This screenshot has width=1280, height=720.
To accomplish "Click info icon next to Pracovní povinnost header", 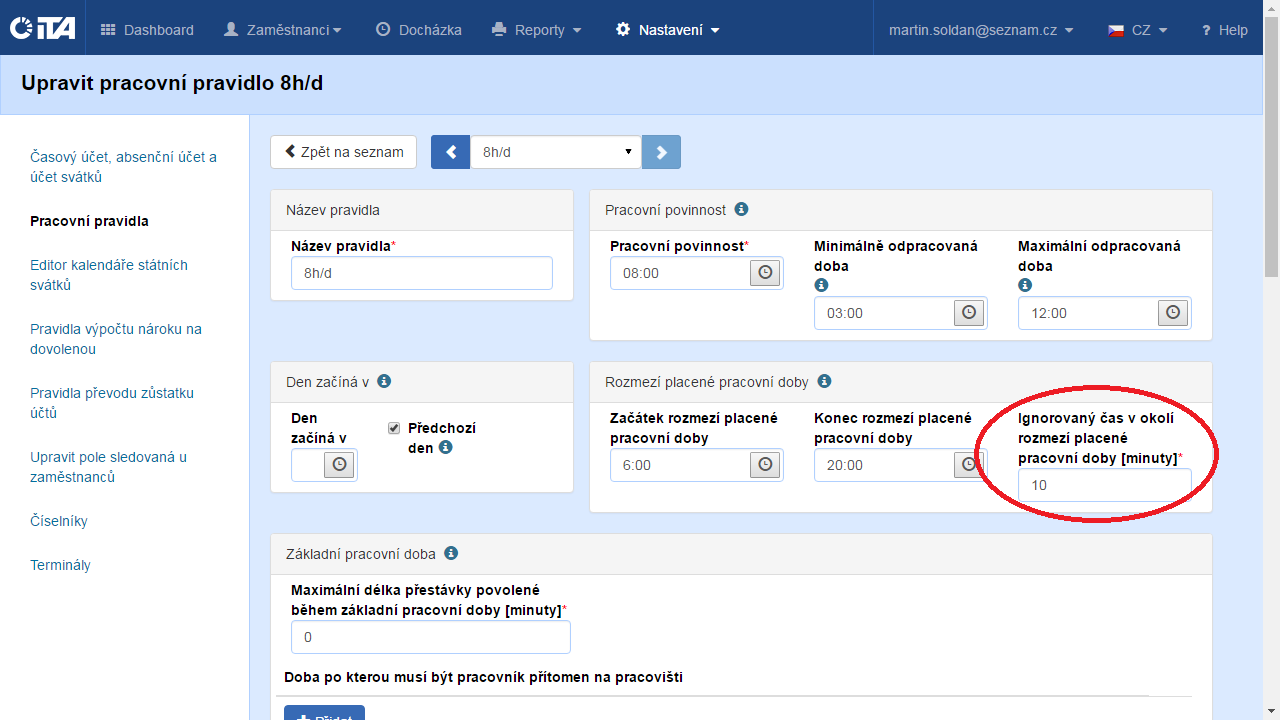I will [x=741, y=210].
